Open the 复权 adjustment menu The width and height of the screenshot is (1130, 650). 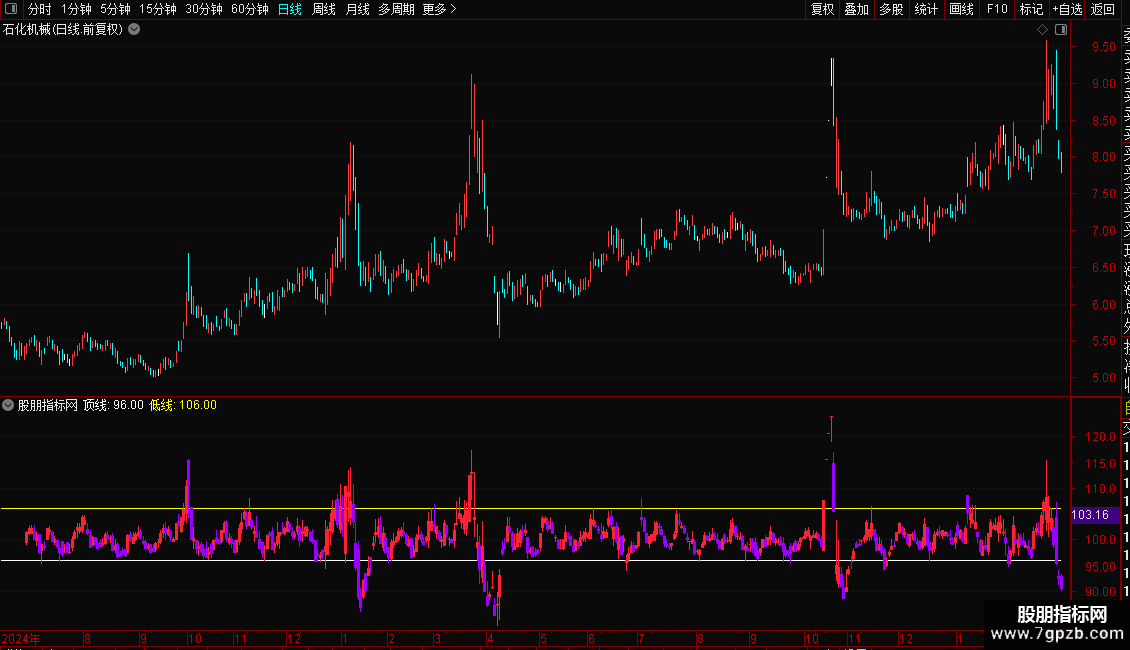pos(822,9)
